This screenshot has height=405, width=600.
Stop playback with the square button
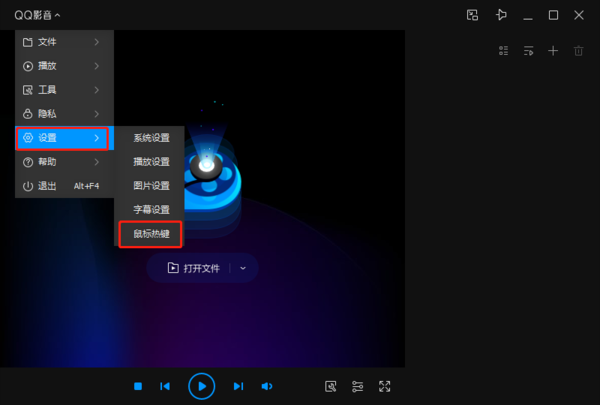point(138,386)
